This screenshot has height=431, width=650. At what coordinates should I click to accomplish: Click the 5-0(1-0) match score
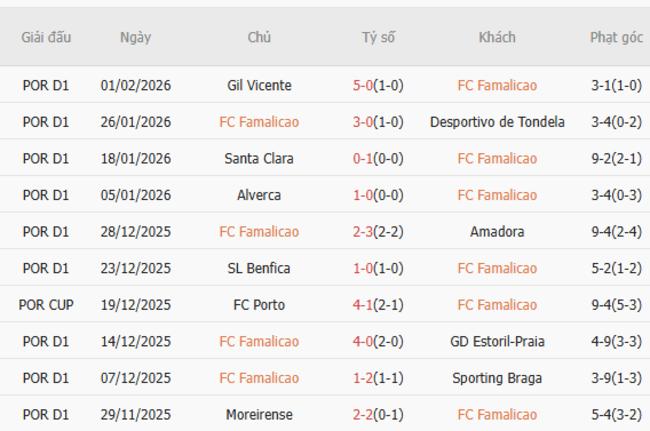(378, 85)
